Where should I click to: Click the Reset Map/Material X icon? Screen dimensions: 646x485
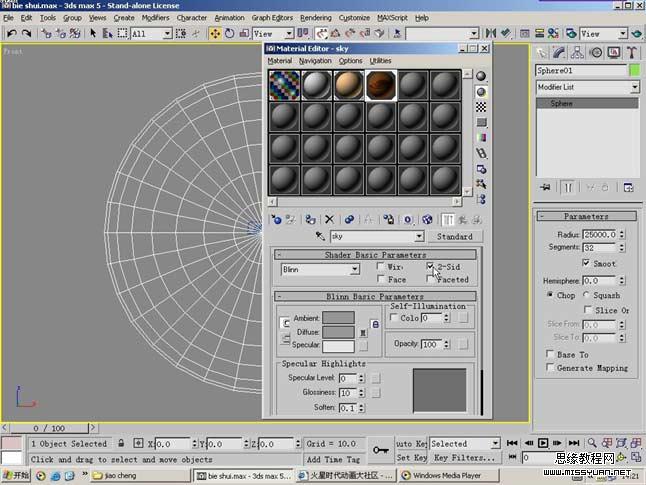pyautogui.click(x=329, y=220)
